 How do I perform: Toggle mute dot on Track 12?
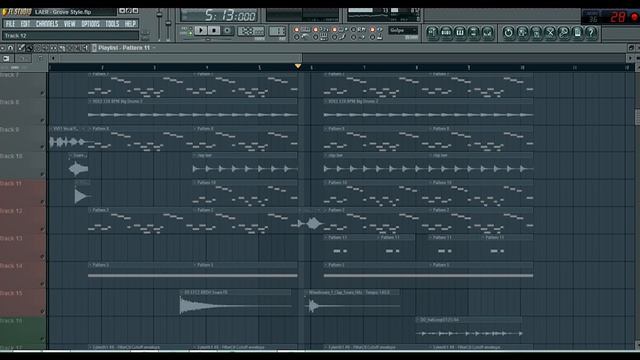tap(42, 229)
